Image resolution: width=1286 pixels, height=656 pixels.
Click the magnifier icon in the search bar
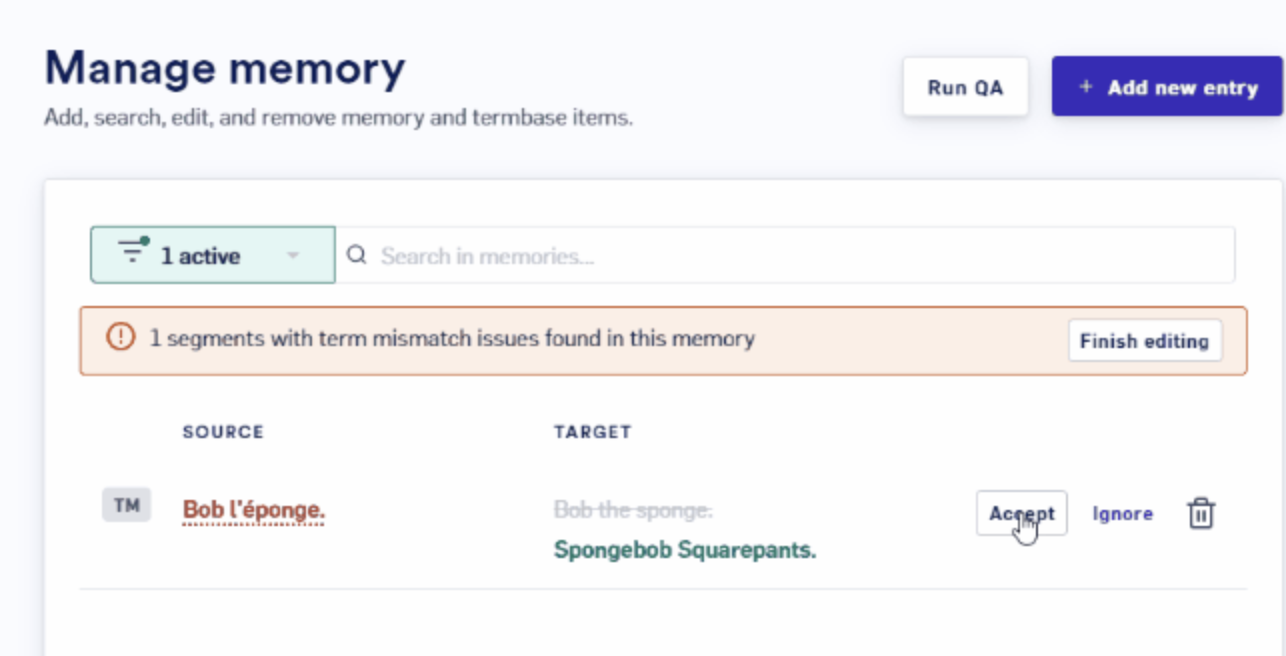[x=356, y=256]
